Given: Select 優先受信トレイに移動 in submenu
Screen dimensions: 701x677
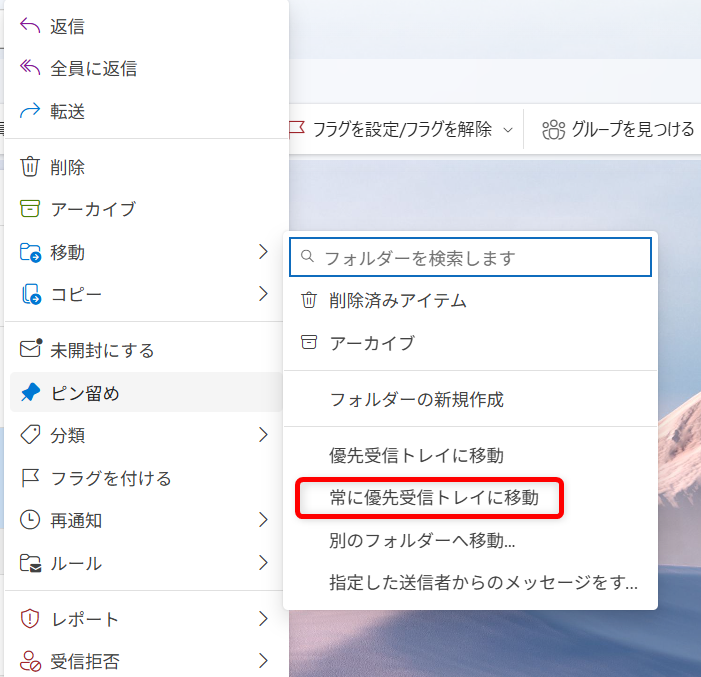Looking at the screenshot, I should click(416, 455).
